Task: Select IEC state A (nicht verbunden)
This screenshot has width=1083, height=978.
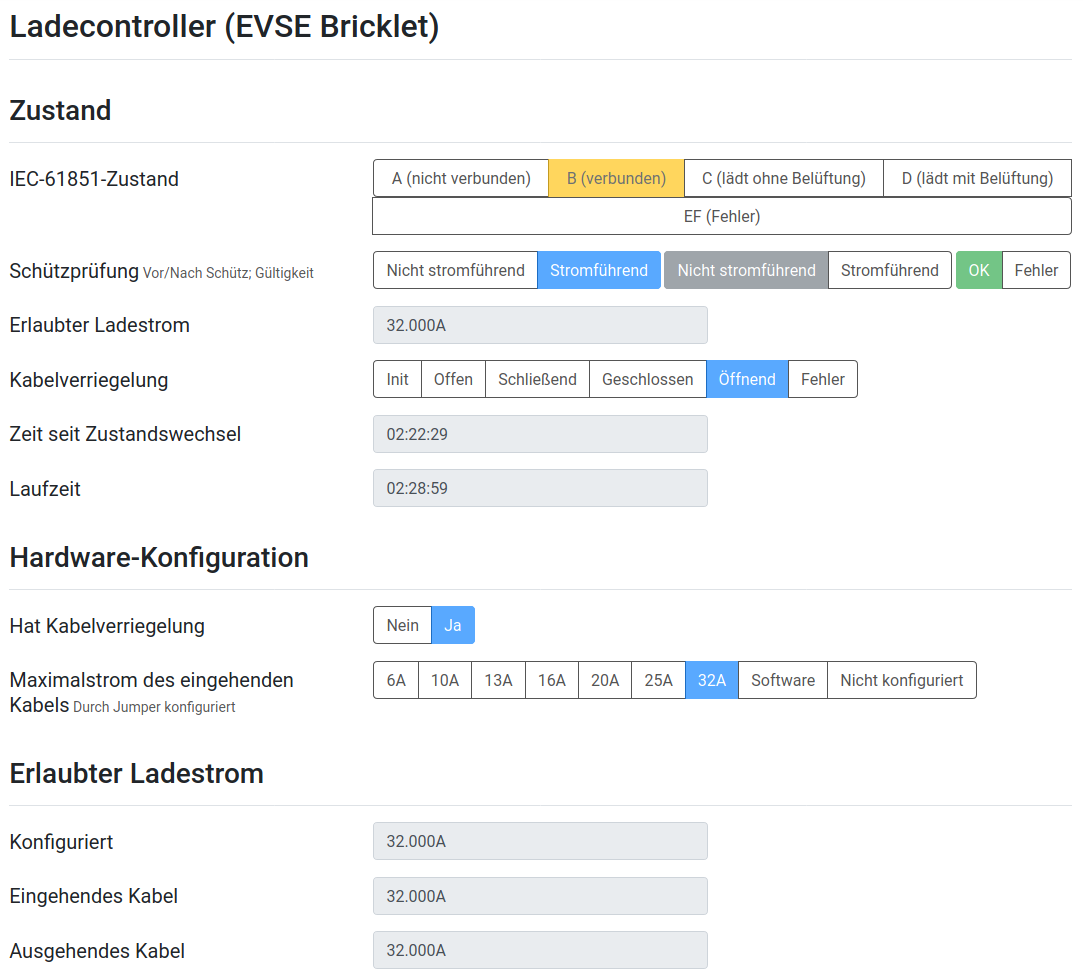Action: [461, 178]
